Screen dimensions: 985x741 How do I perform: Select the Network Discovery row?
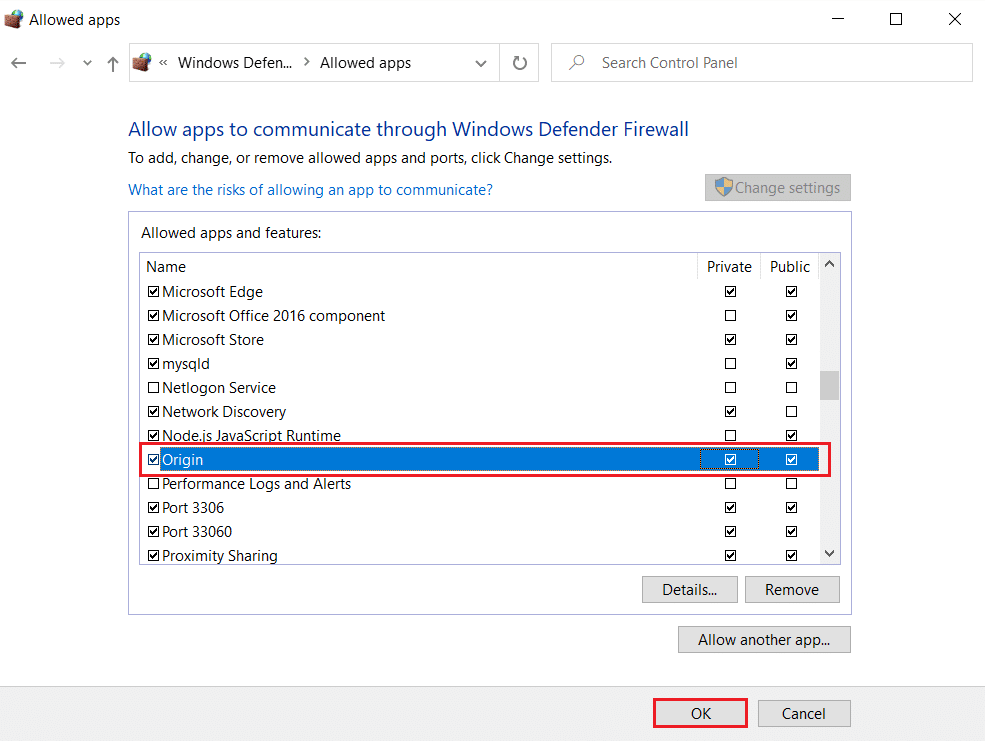479,411
